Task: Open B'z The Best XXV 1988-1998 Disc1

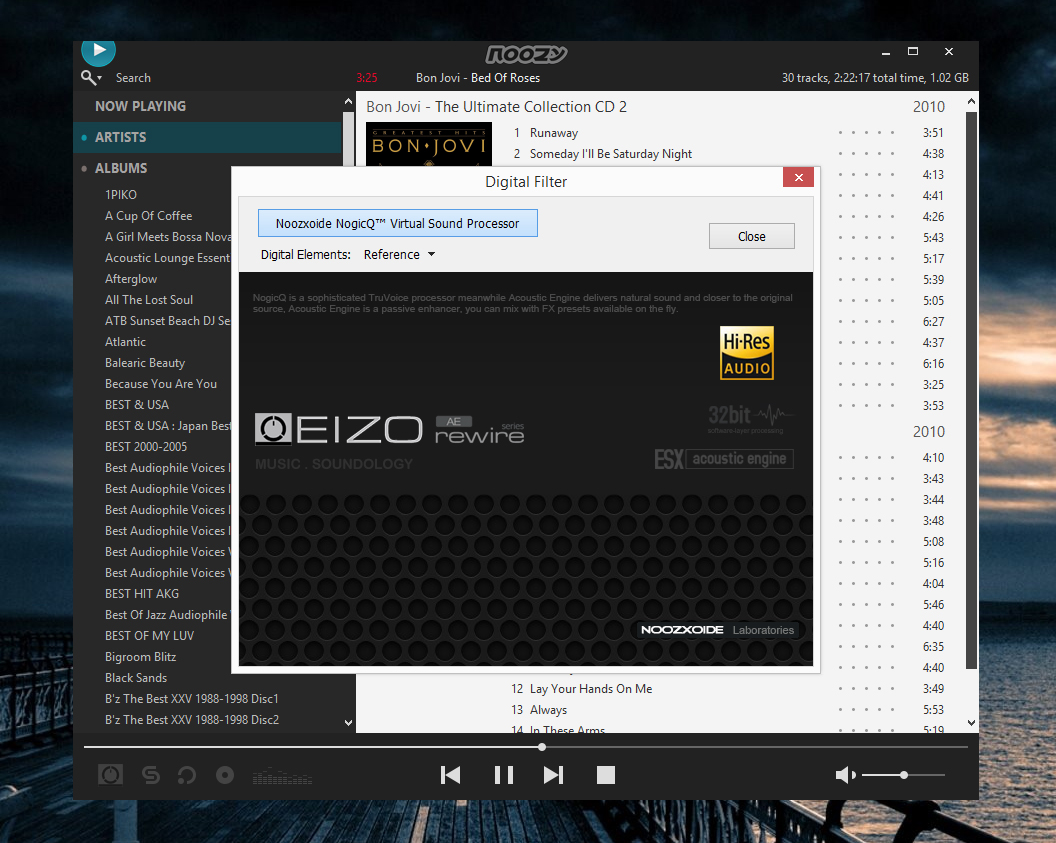Action: coord(192,699)
